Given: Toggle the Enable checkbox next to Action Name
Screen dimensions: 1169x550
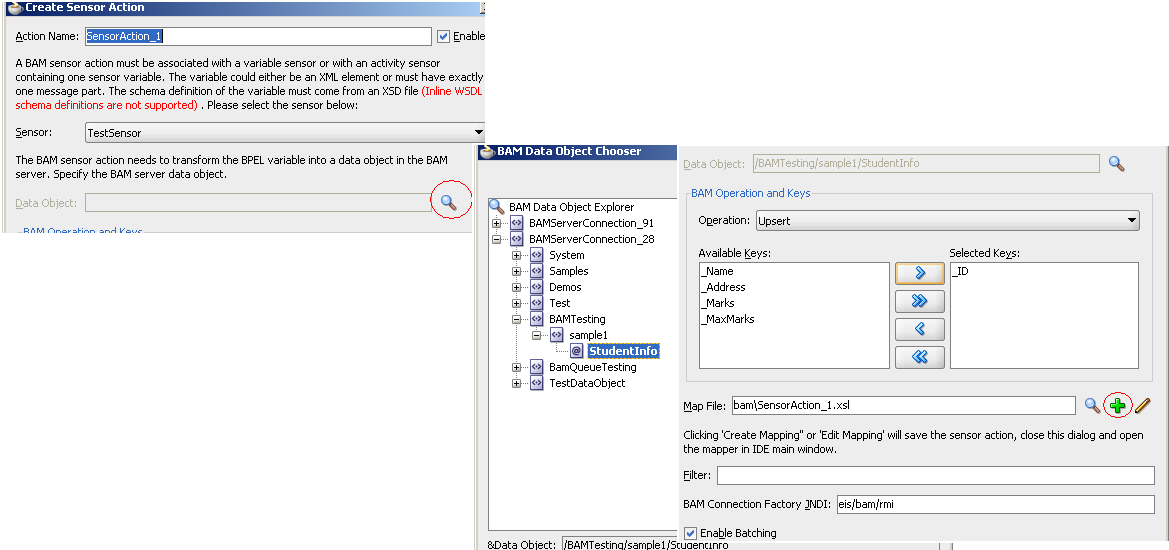Looking at the screenshot, I should (x=444, y=36).
